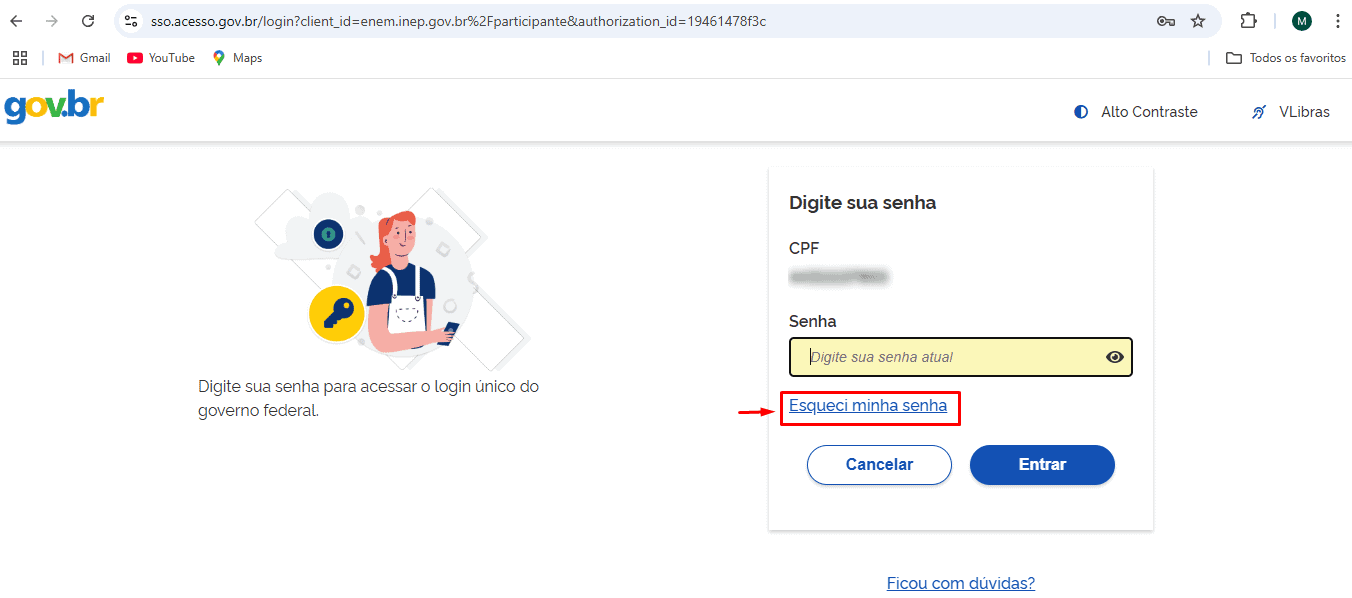This screenshot has width=1352, height=598.
Task: View site information icon in address bar
Action: click(x=130, y=21)
